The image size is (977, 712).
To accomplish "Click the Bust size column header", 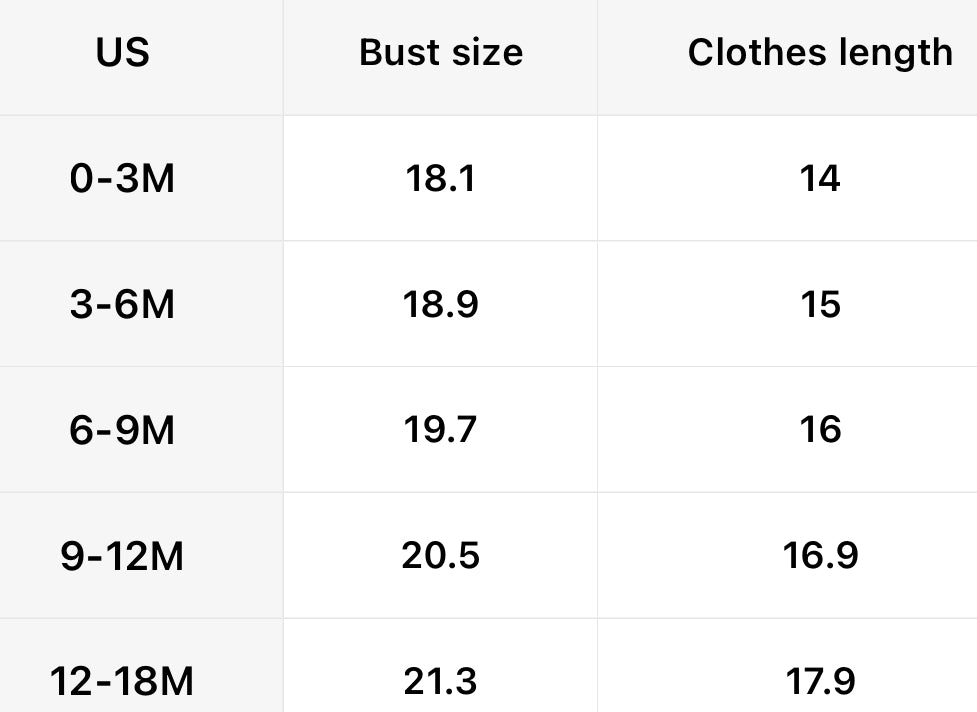I will click(440, 53).
